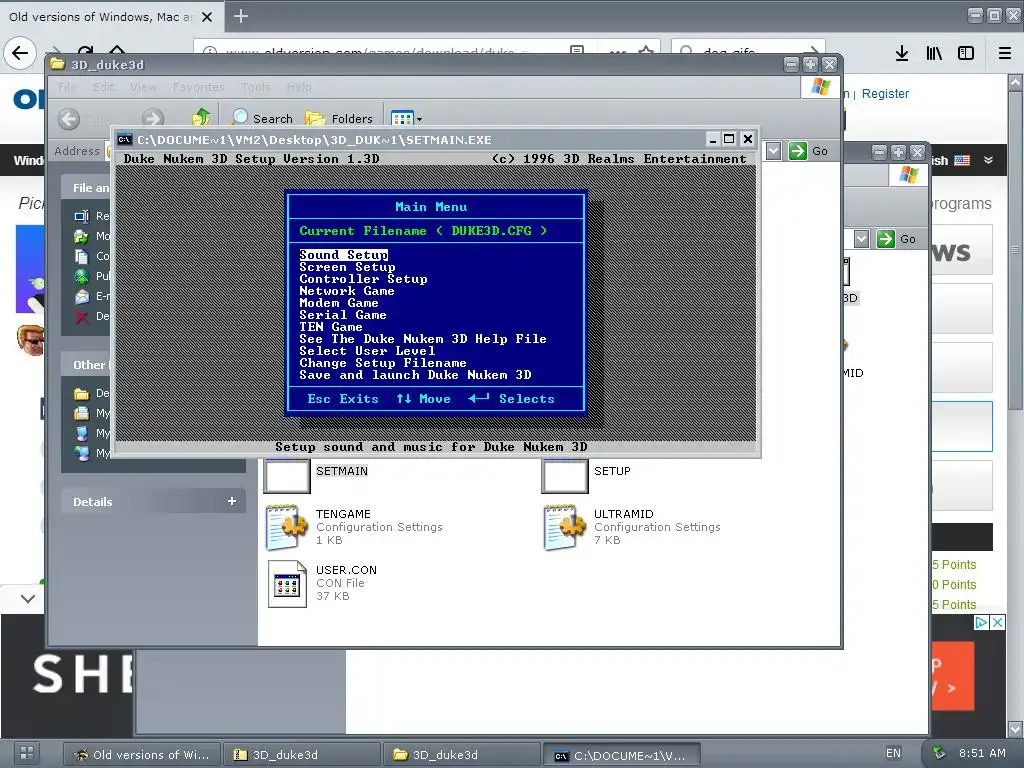This screenshot has height=768, width=1024.
Task: Click the 8:51 AM clock in the taskbar
Action: click(x=982, y=753)
